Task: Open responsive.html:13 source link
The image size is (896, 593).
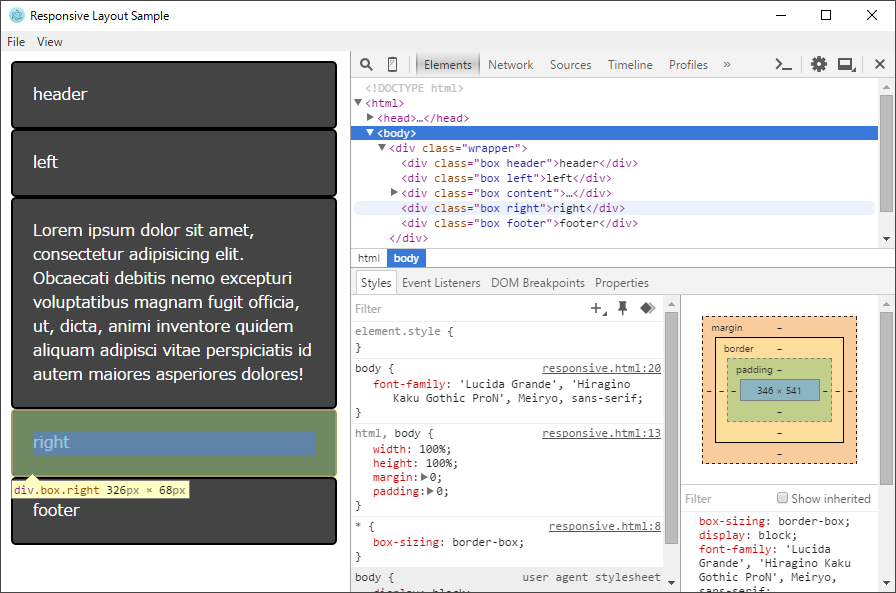Action: click(x=601, y=433)
